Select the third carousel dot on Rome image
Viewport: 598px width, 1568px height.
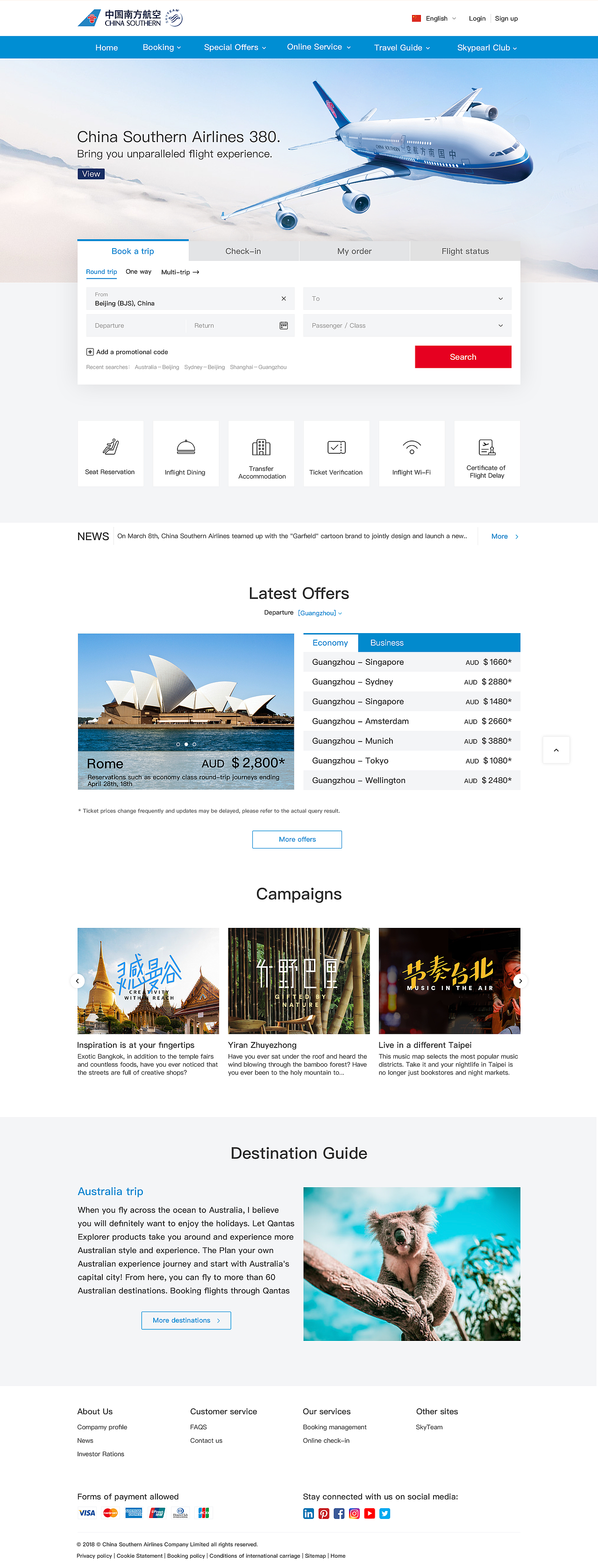point(194,744)
